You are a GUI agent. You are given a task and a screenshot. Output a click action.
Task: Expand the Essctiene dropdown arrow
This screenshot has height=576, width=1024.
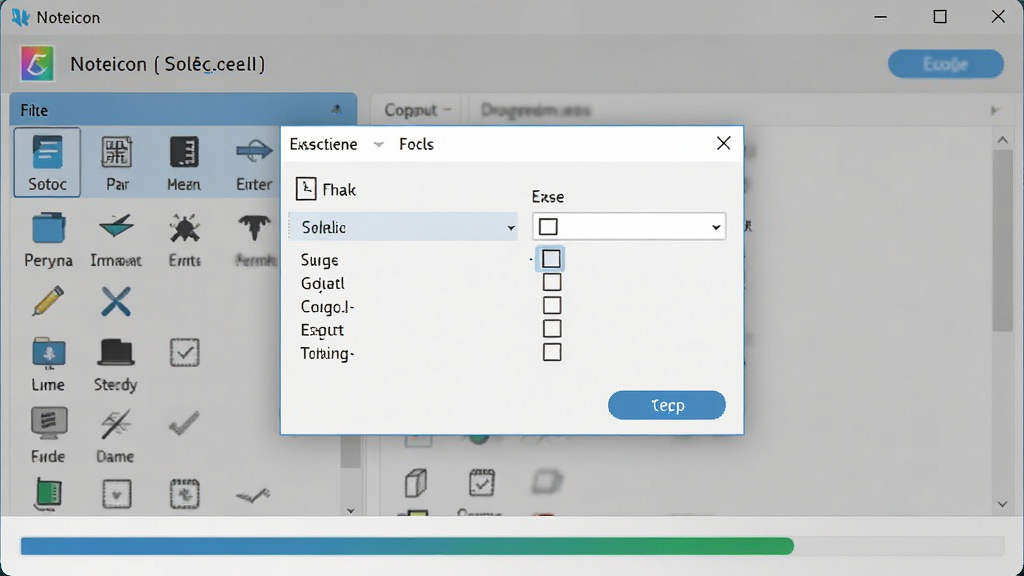point(378,144)
